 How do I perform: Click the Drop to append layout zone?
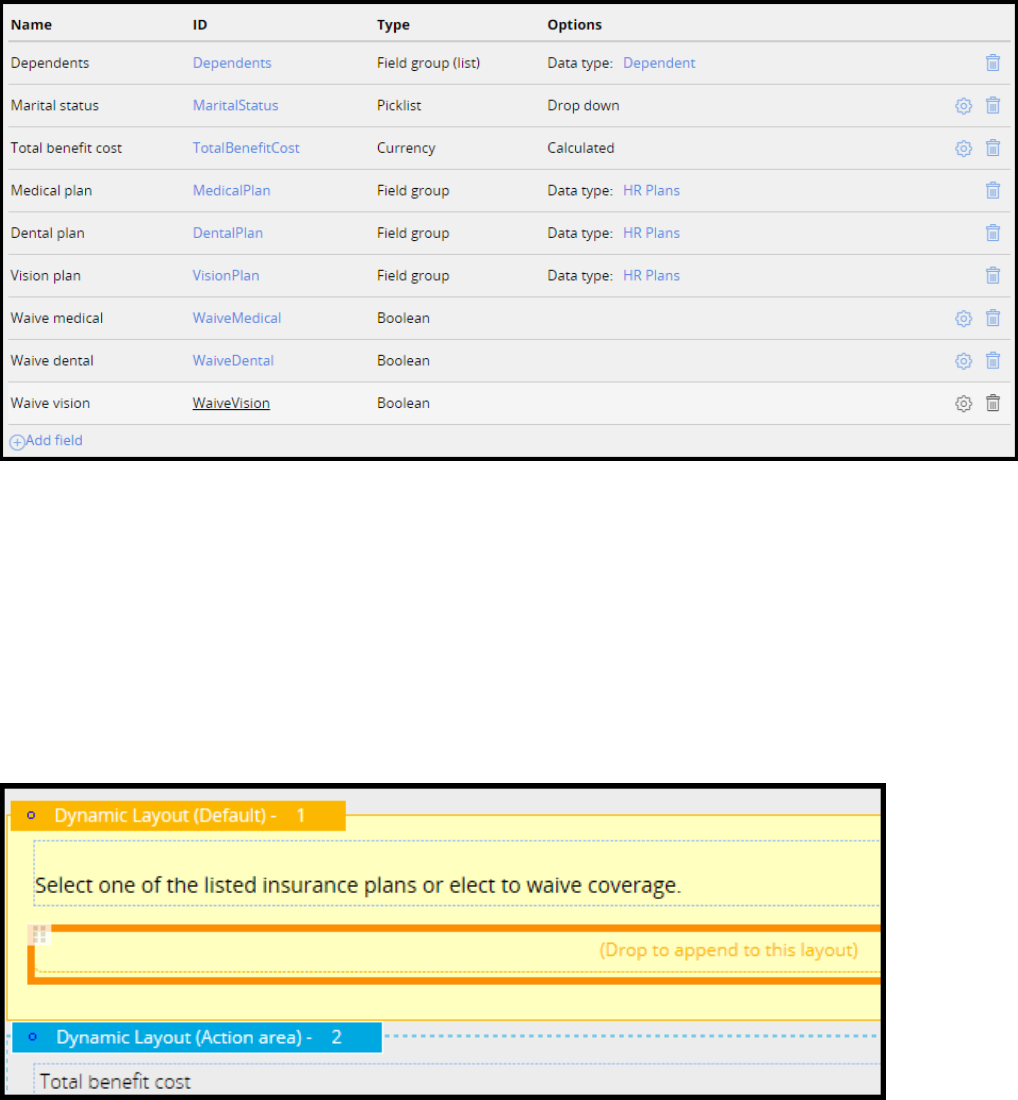coord(456,953)
